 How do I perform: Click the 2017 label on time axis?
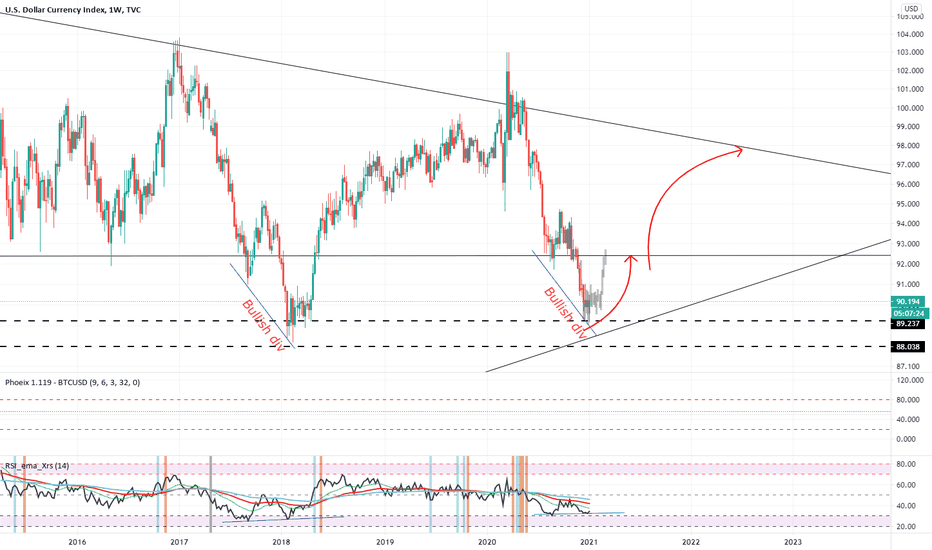[179, 542]
